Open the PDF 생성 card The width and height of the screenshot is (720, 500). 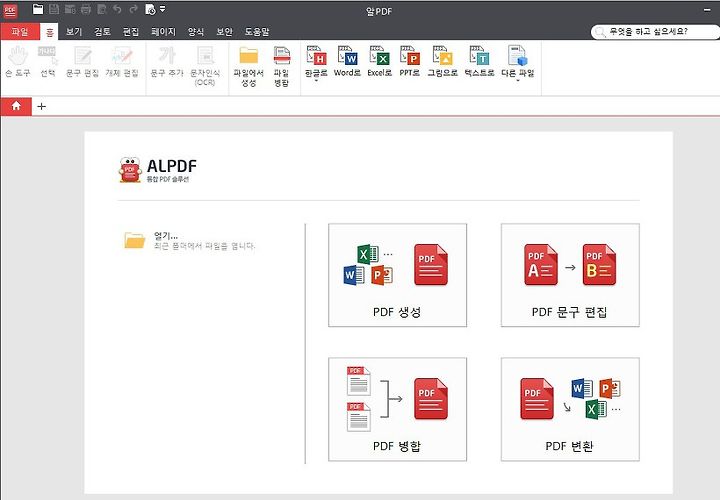click(x=398, y=275)
